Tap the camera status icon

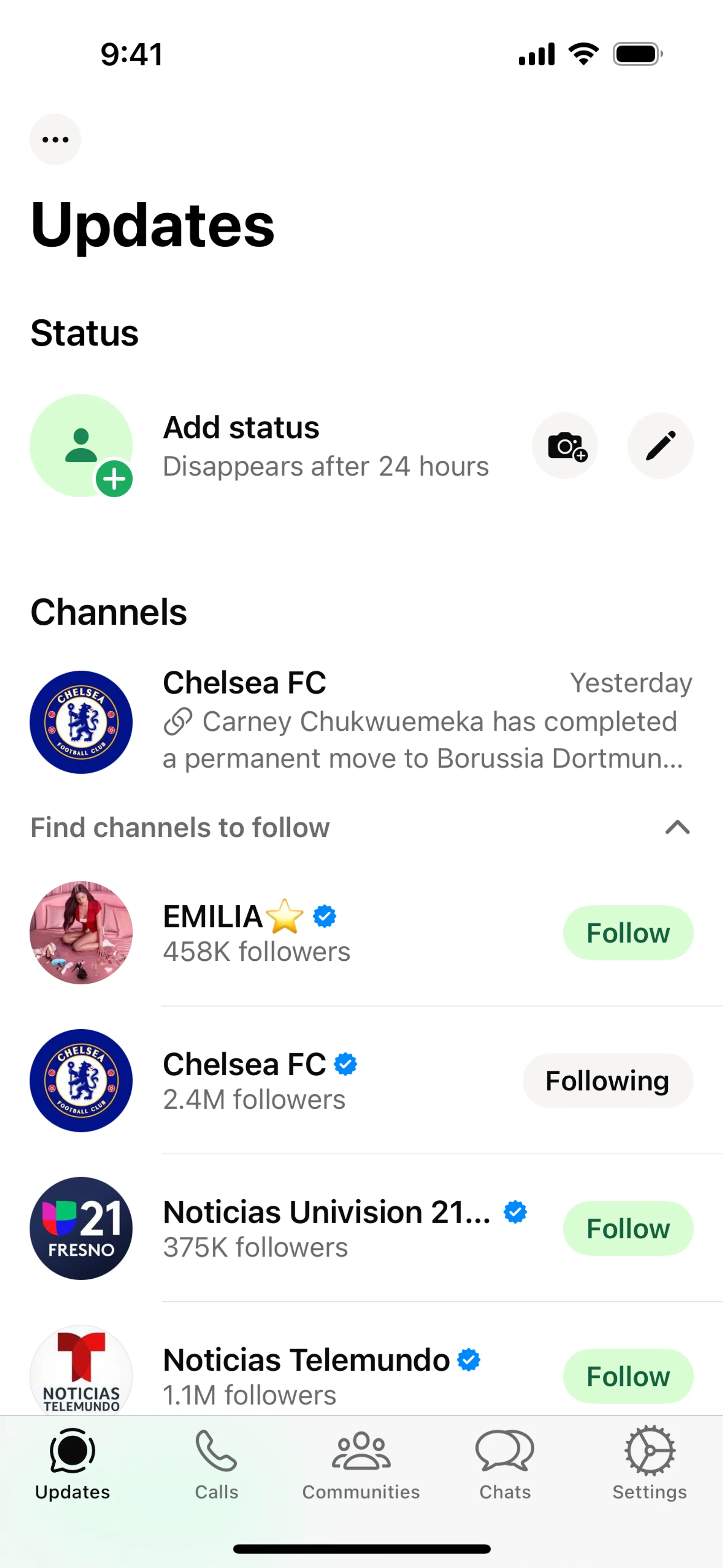[x=565, y=446]
